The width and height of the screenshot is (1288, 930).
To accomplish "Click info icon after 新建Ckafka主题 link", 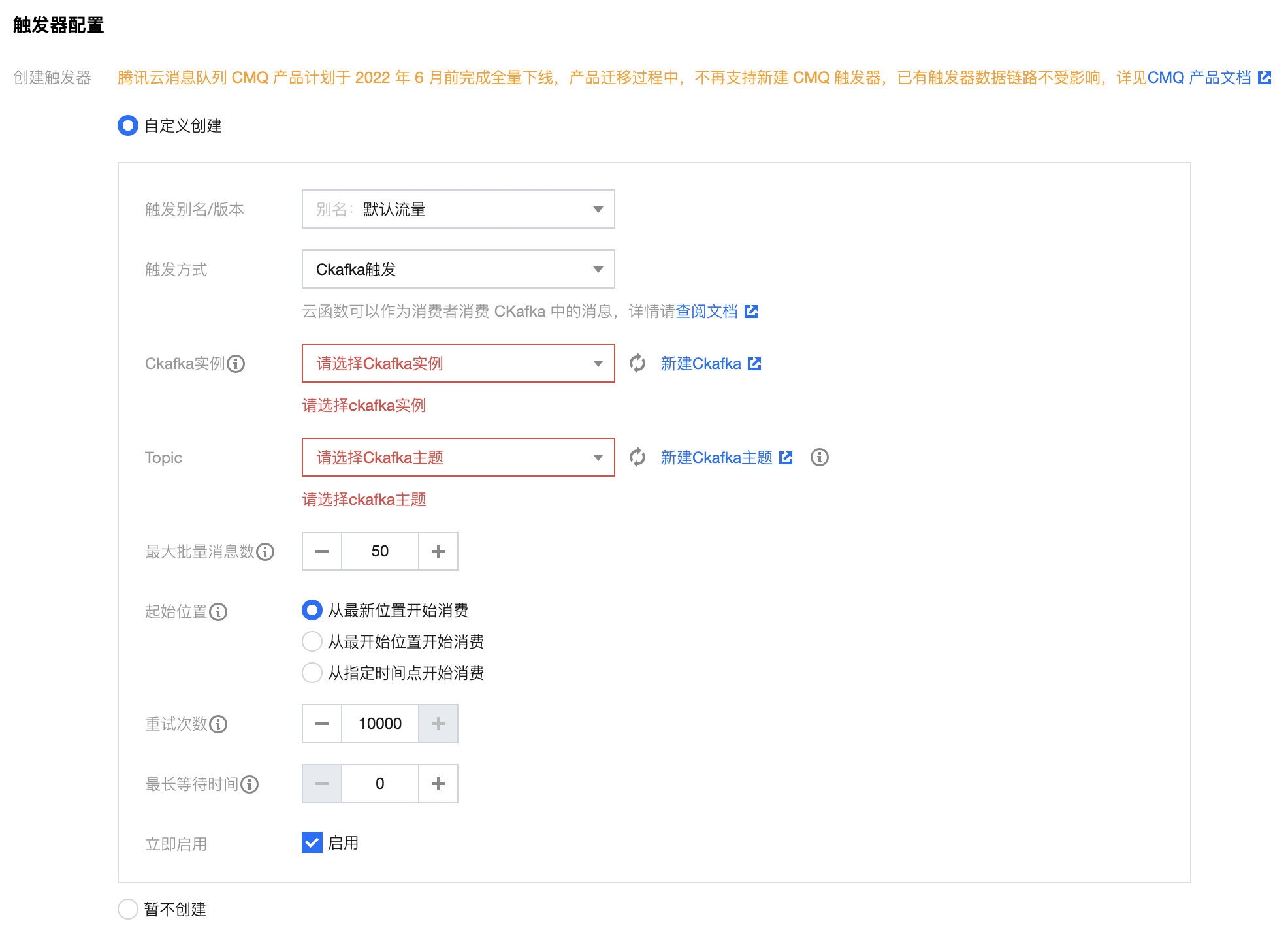I will coord(819,457).
